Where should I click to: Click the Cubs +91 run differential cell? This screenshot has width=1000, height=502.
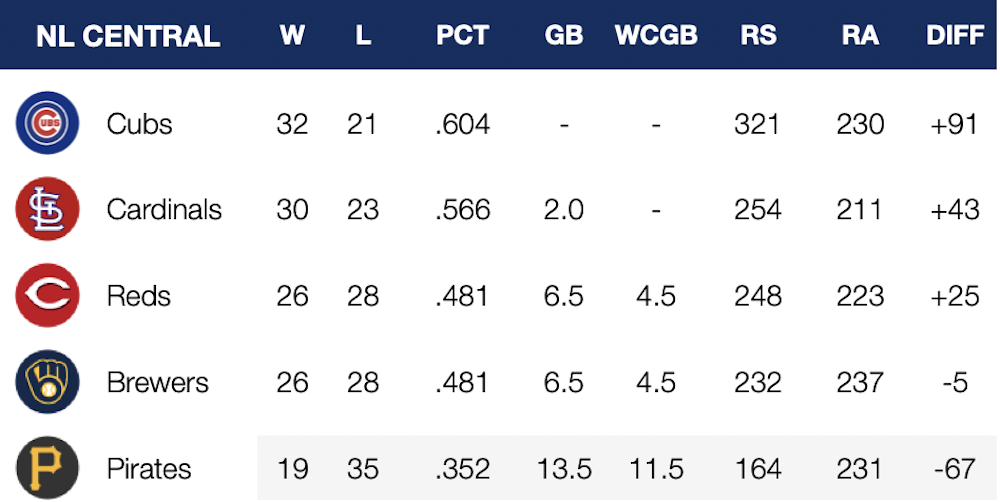tap(955, 124)
